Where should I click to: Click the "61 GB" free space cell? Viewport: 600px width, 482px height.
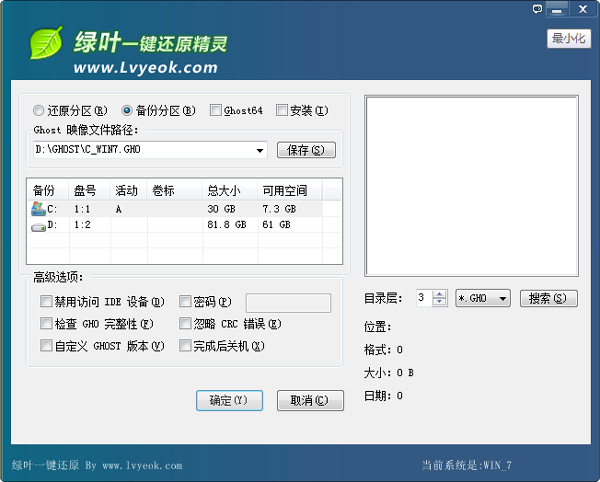[x=276, y=225]
